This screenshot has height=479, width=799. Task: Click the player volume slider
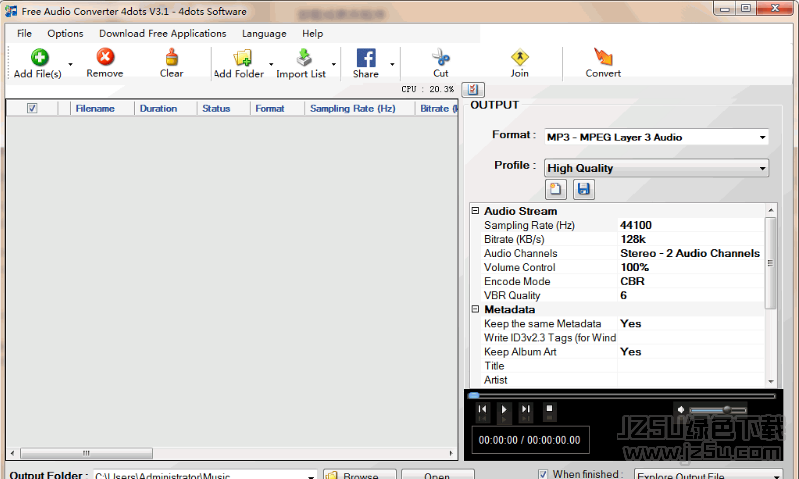point(718,410)
